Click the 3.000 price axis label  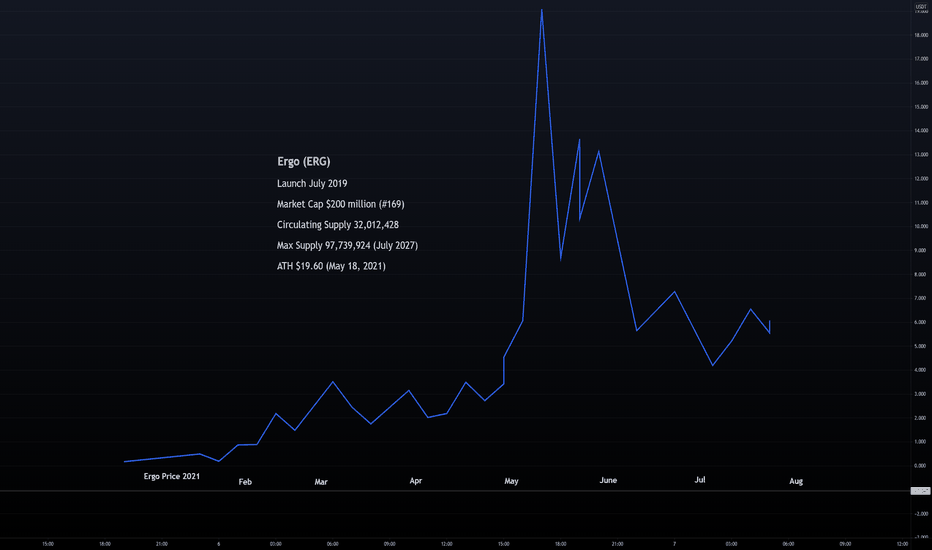click(921, 394)
